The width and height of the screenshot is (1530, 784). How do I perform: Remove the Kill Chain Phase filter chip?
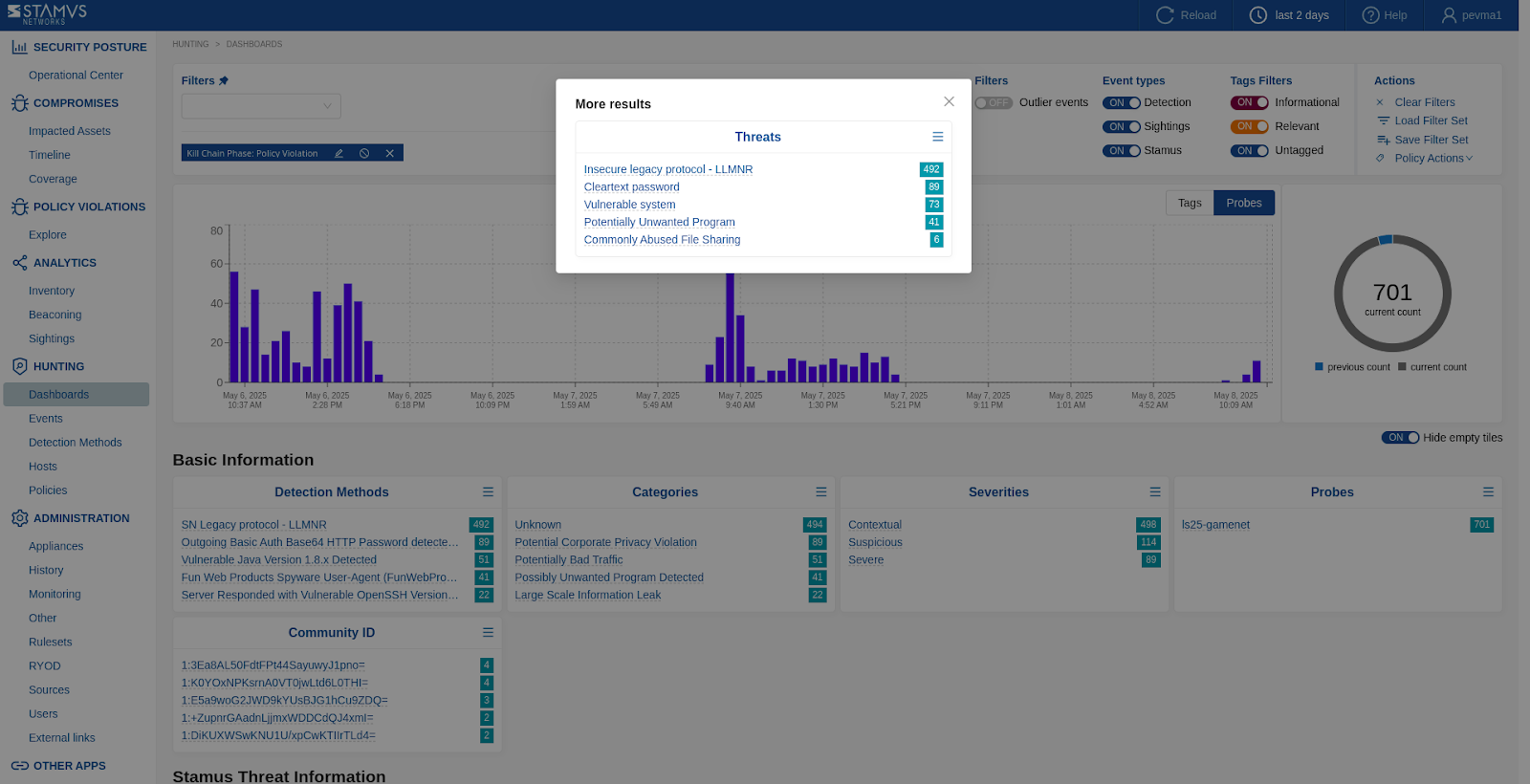389,153
